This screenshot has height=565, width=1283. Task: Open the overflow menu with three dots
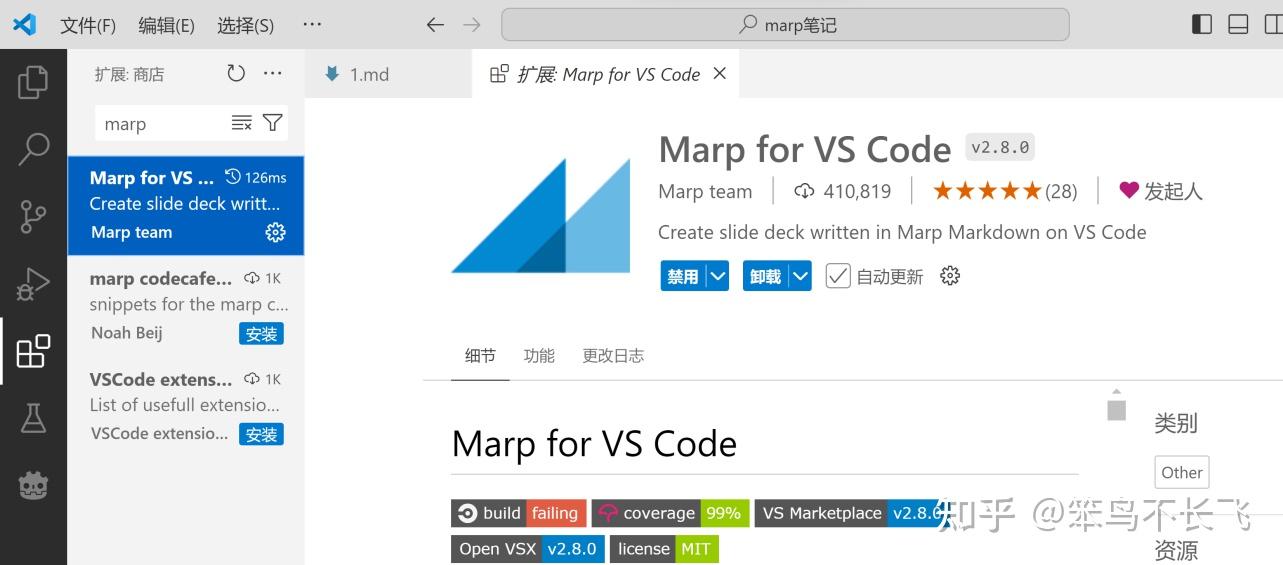(x=312, y=25)
